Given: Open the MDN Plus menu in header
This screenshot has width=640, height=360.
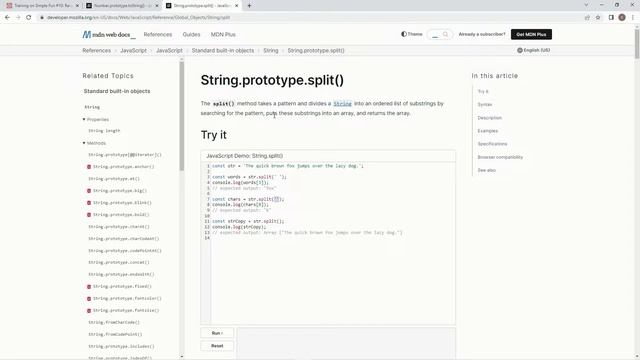Looking at the screenshot, I should pos(223,35).
